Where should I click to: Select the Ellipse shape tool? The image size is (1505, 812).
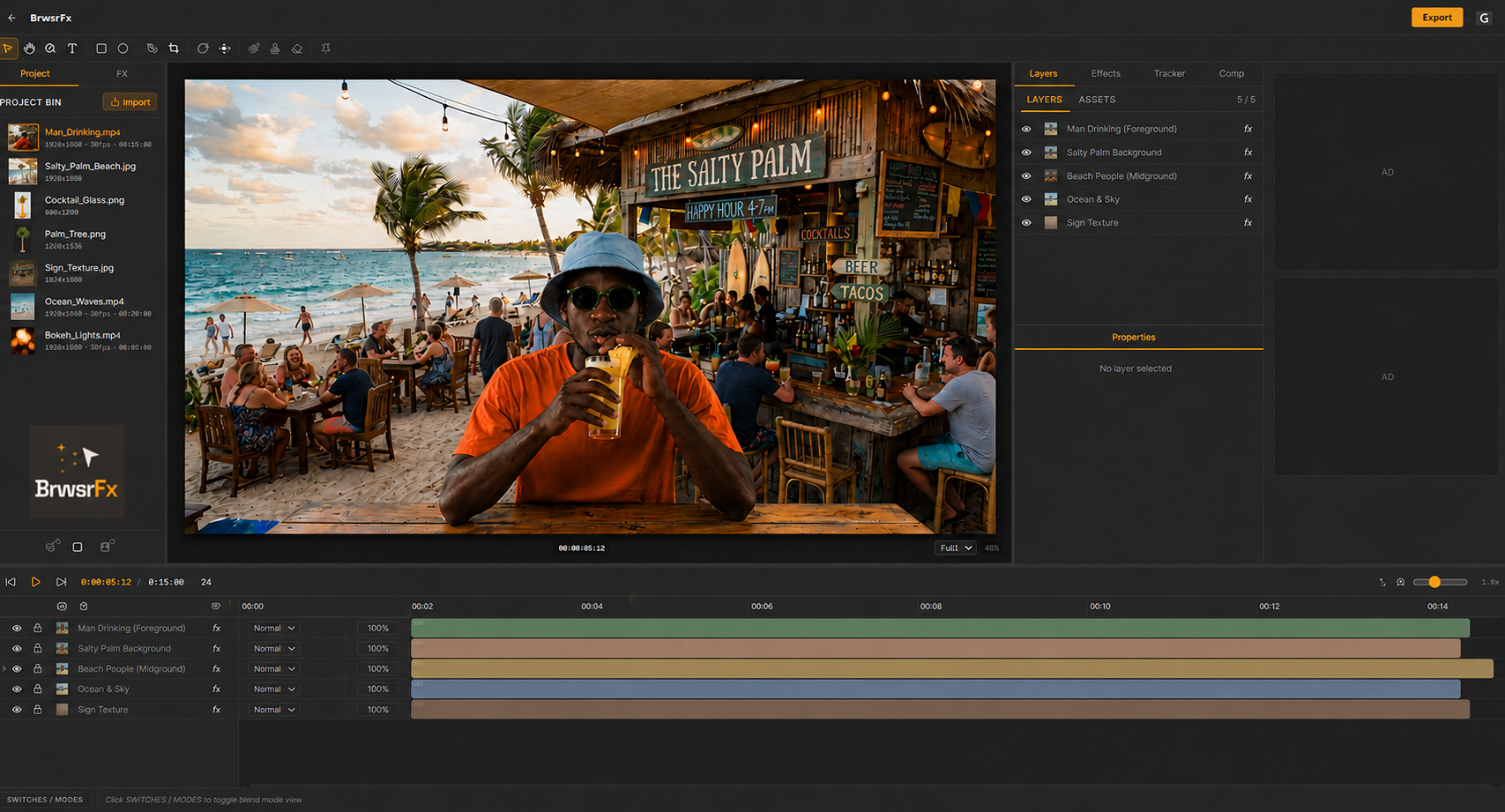[x=123, y=48]
